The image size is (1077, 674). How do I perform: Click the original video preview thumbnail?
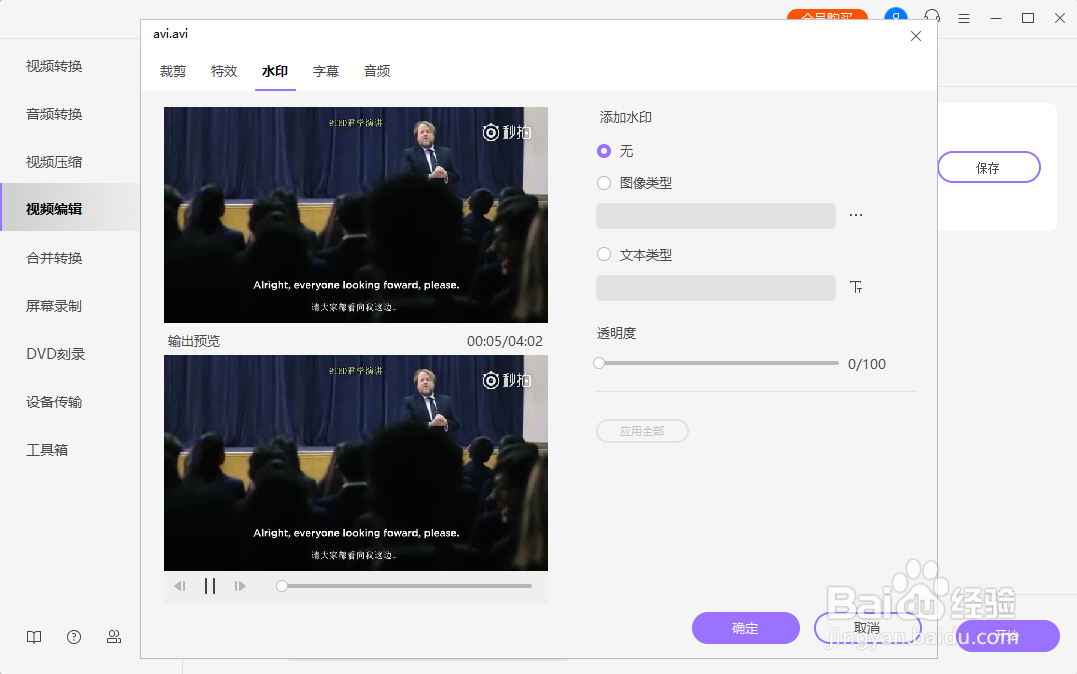(356, 215)
